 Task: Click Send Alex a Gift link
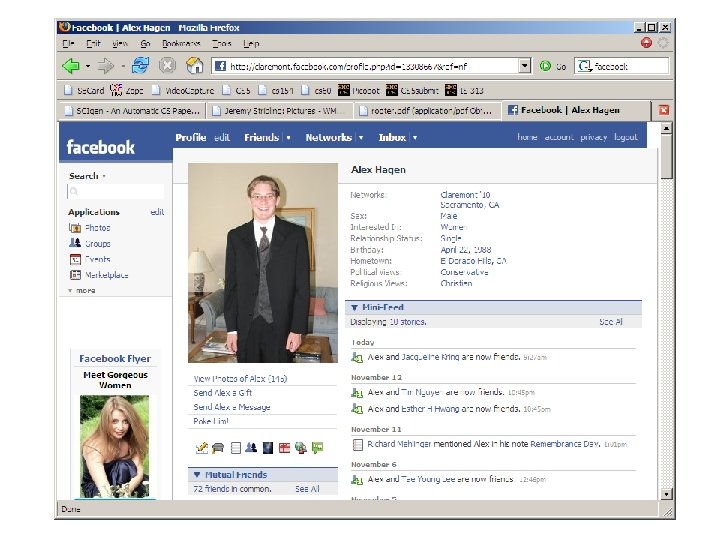click(223, 393)
